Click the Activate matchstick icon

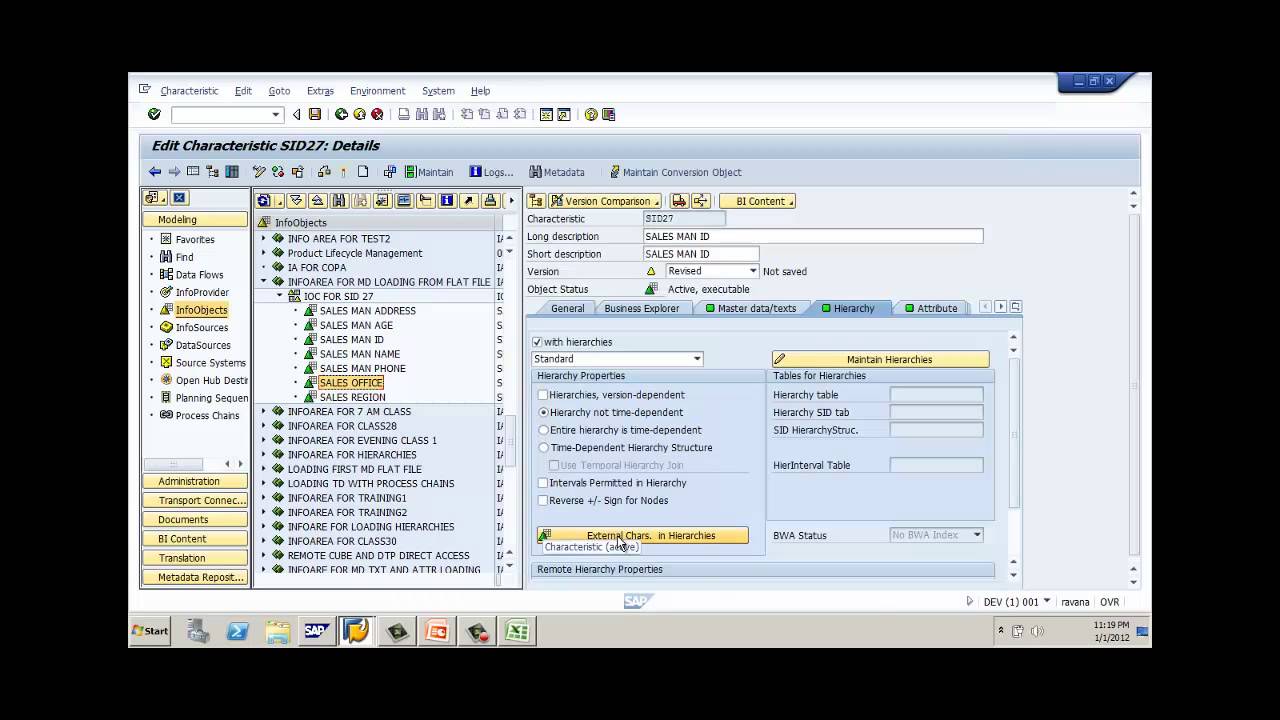(x=343, y=172)
